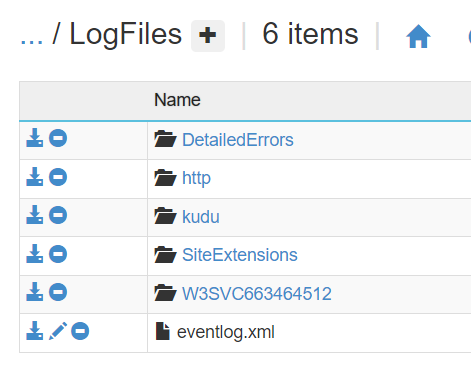The image size is (471, 365).
Task: Open the W3SVC663464512 folder link
Action: click(257, 294)
